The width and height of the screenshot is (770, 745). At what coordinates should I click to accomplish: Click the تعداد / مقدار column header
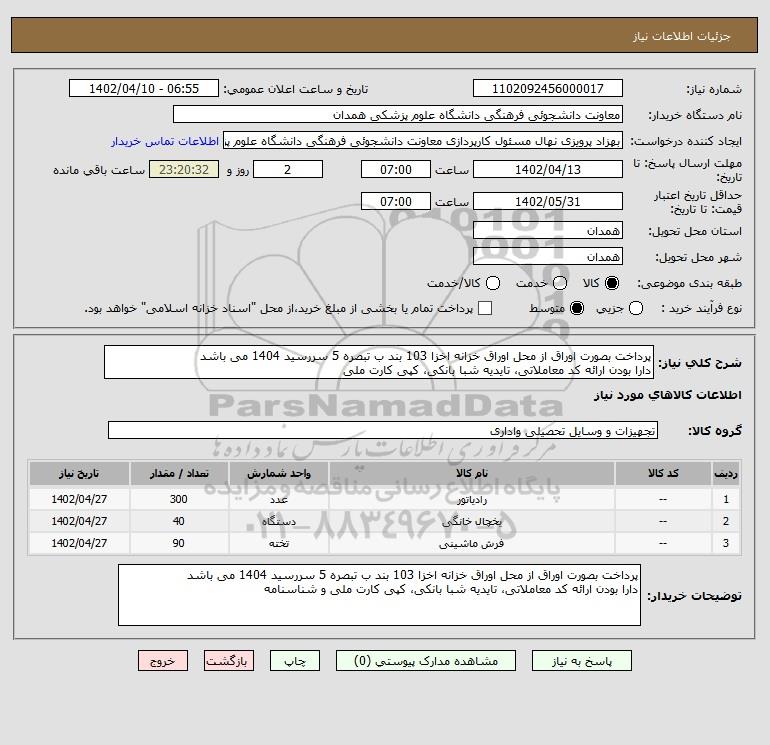pyautogui.click(x=179, y=473)
